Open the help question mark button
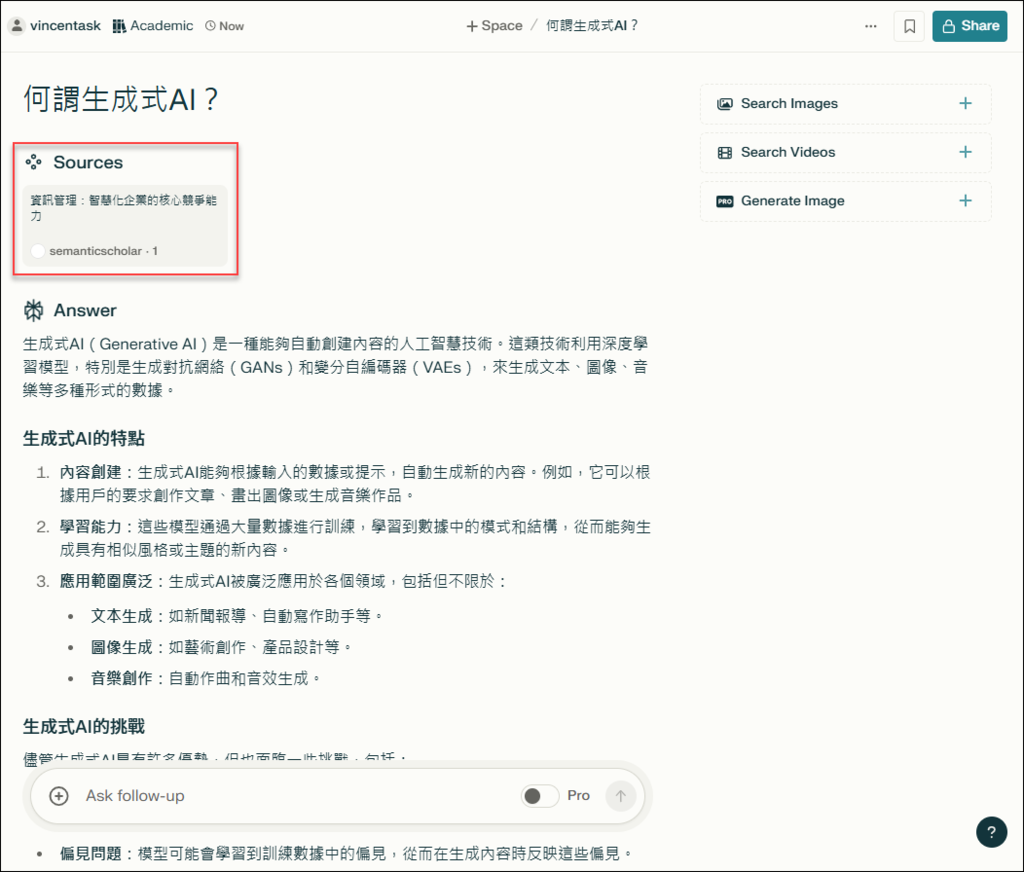 [991, 832]
